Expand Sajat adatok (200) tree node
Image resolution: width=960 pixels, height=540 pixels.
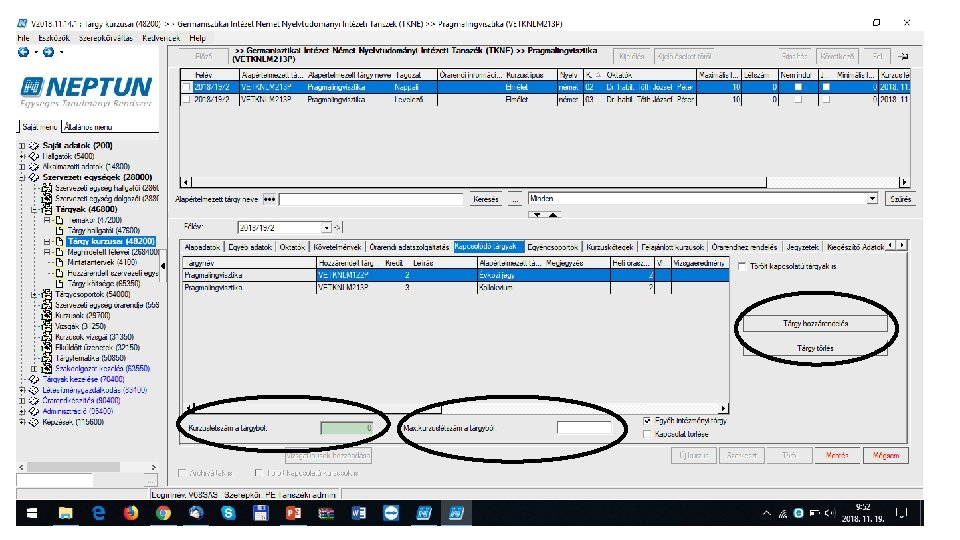(x=22, y=146)
